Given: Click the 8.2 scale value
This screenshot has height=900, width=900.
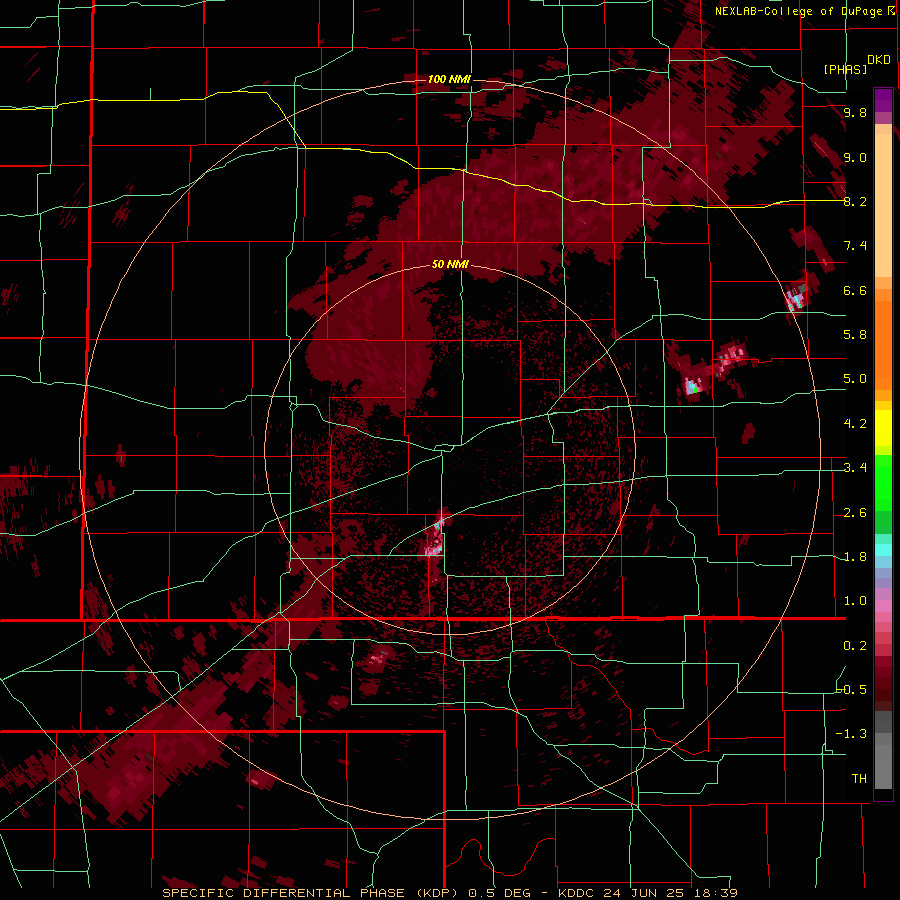Looking at the screenshot, I should tap(855, 201).
